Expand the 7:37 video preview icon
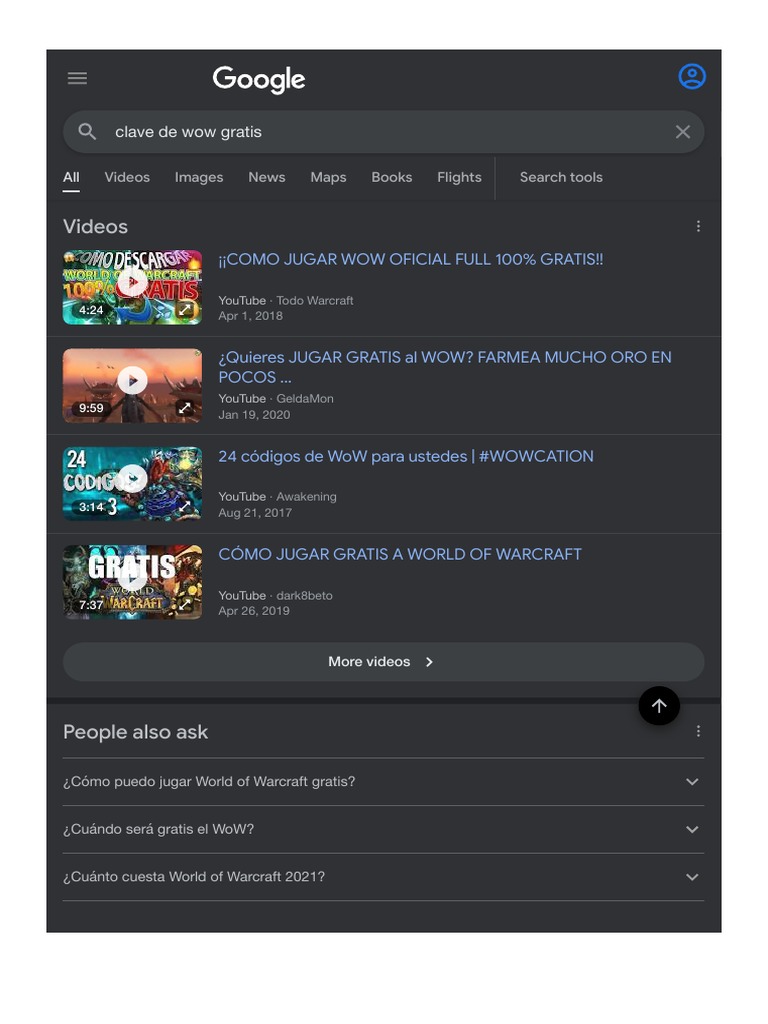This screenshot has width=768, height=1024. point(185,604)
